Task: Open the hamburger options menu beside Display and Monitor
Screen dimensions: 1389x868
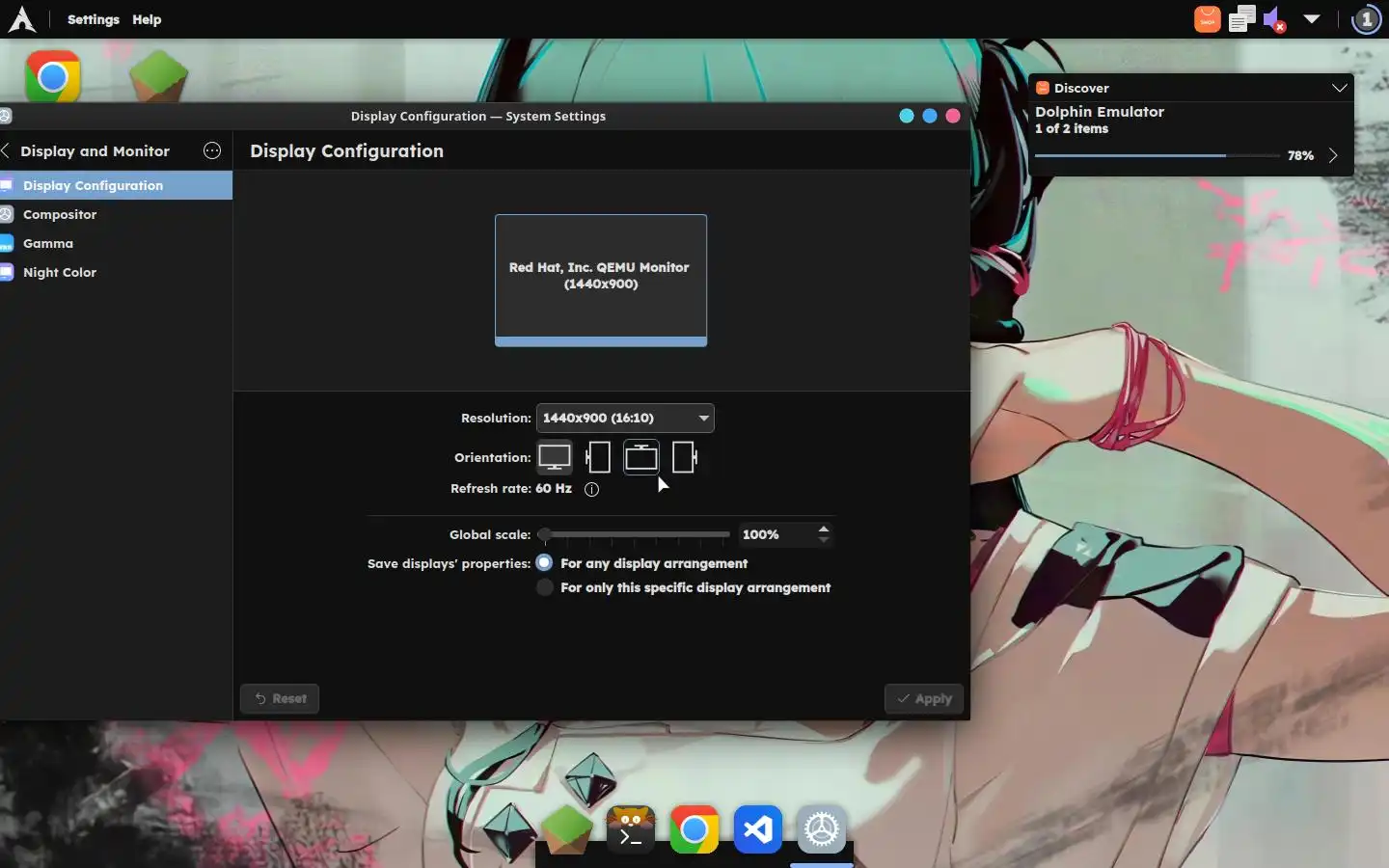Action: click(212, 150)
